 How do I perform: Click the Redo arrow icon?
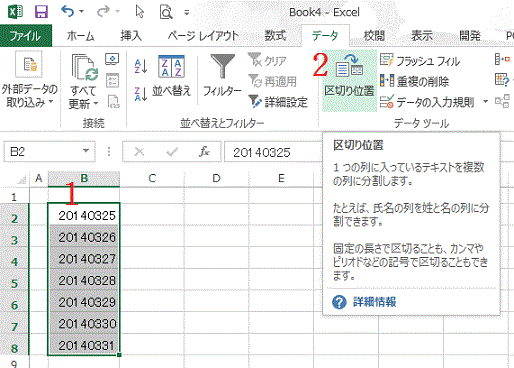click(103, 12)
